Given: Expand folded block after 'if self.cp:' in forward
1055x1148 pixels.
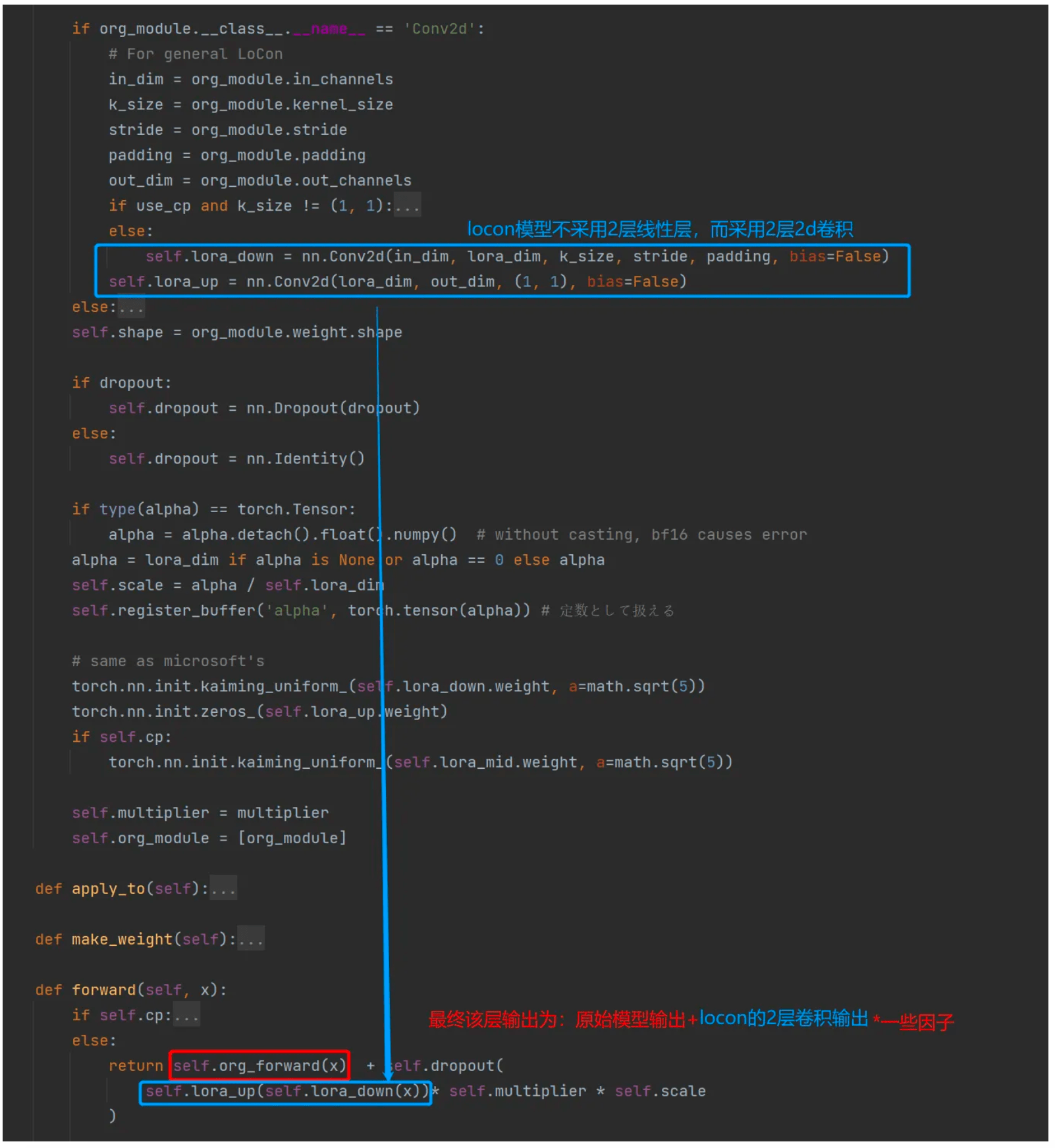Looking at the screenshot, I should coord(186,1015).
